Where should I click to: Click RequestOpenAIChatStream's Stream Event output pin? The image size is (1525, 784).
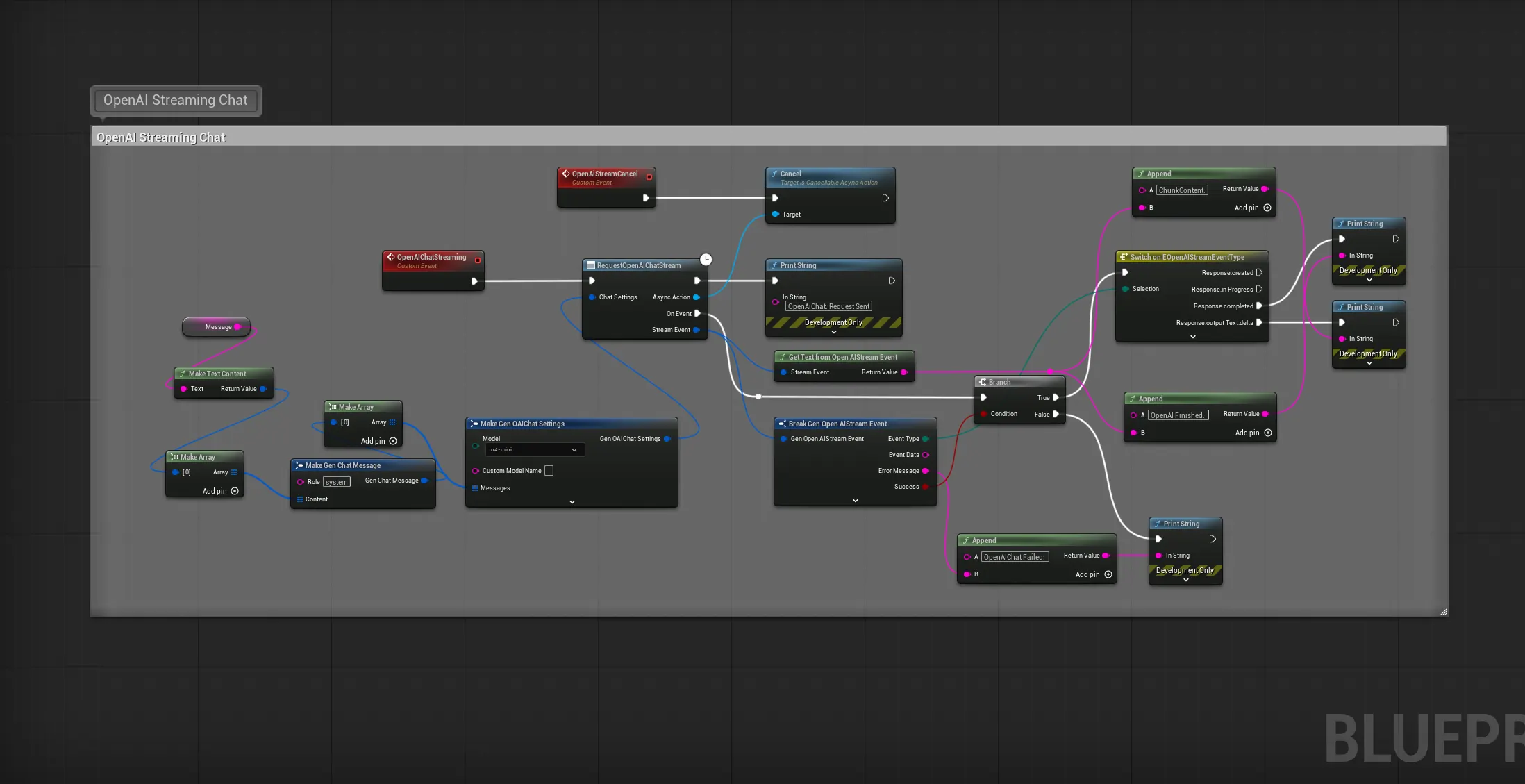[x=697, y=330]
